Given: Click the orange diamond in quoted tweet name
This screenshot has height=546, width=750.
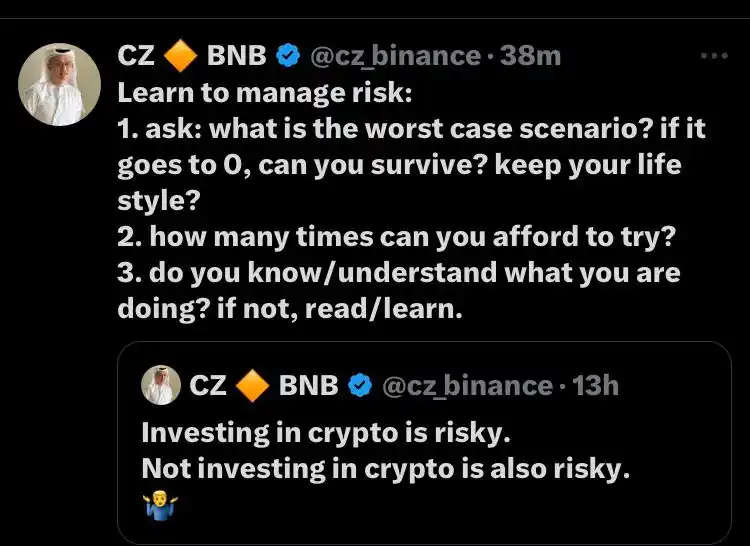Looking at the screenshot, I should point(253,385).
